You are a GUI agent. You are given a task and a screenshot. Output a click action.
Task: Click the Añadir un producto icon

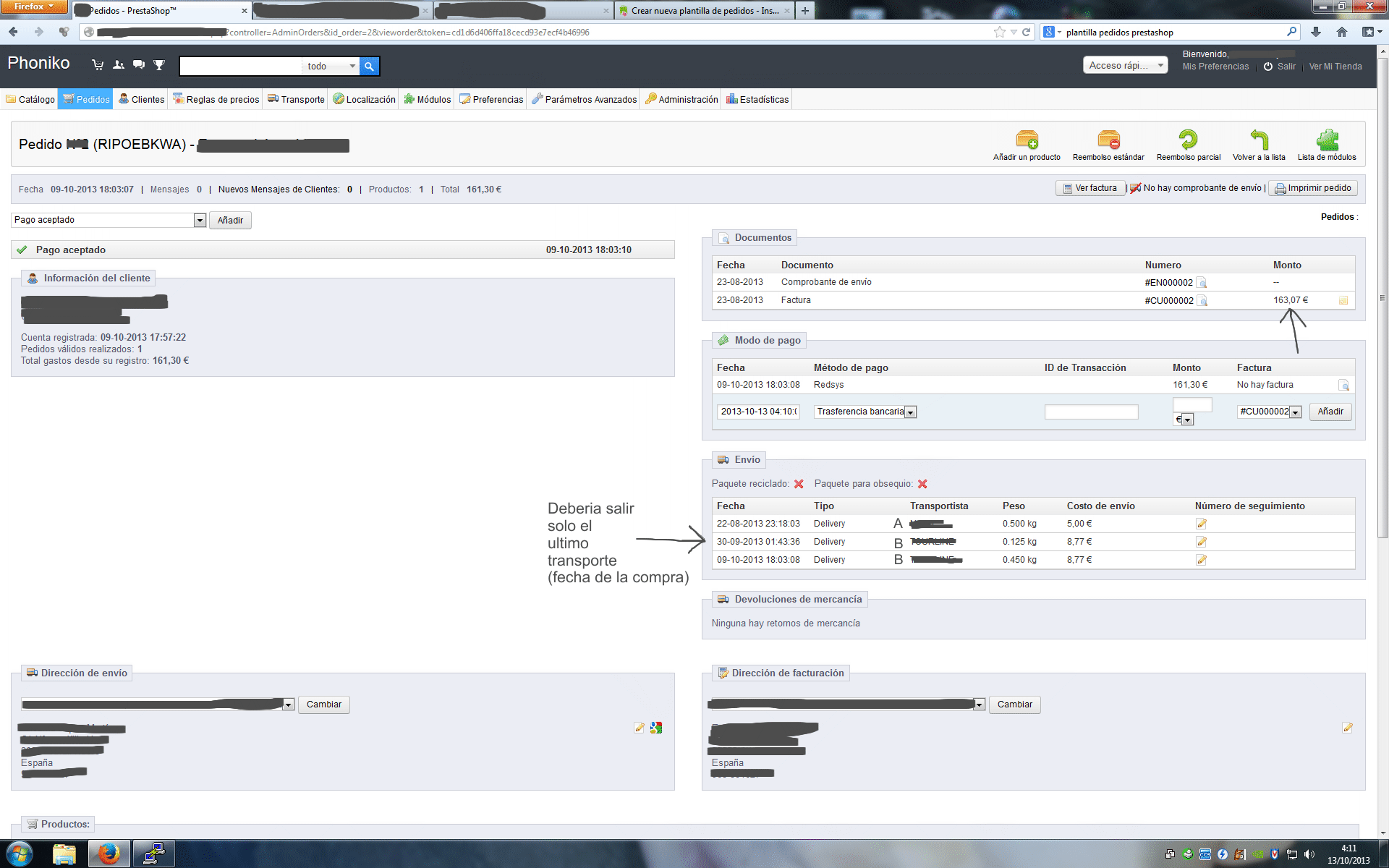click(x=1027, y=140)
